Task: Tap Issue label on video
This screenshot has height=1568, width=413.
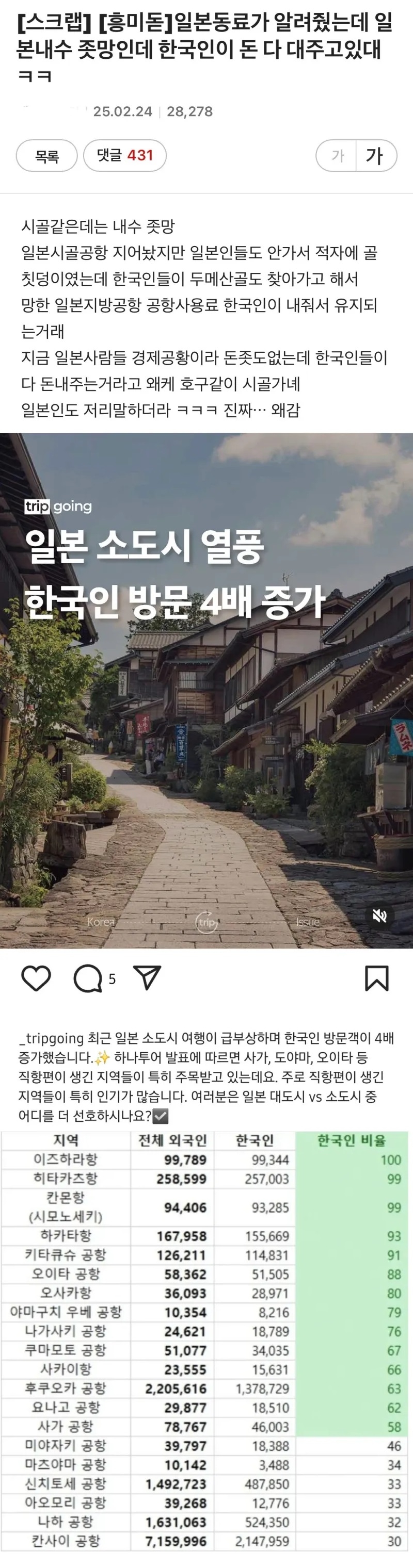Action: tap(308, 922)
